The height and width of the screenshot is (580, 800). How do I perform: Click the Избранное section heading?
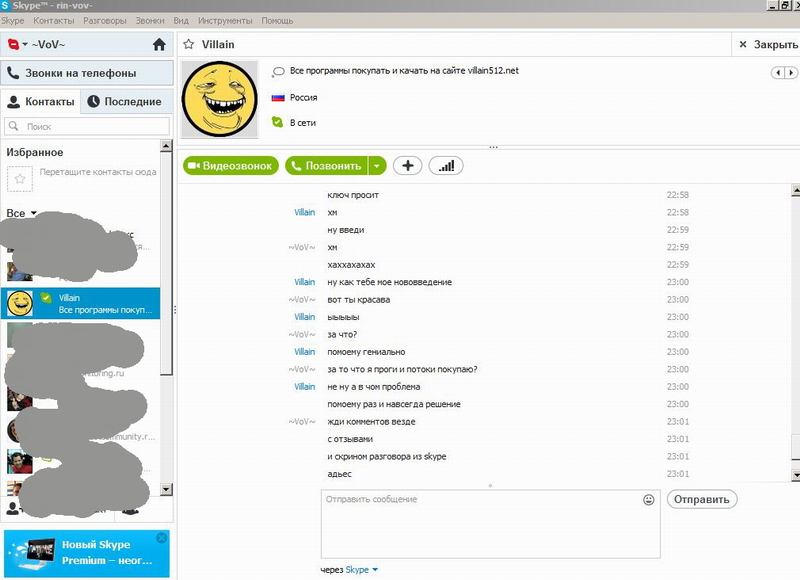tap(35, 153)
